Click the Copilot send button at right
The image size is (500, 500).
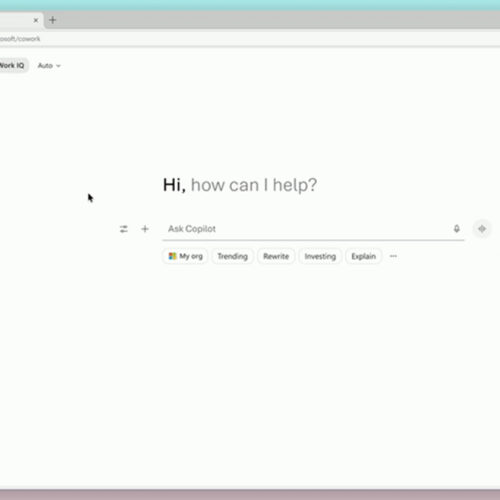click(482, 229)
